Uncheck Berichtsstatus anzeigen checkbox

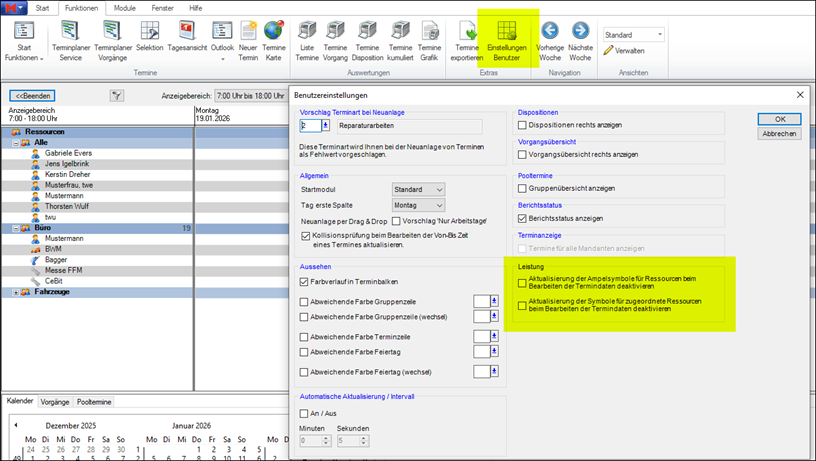(x=522, y=218)
